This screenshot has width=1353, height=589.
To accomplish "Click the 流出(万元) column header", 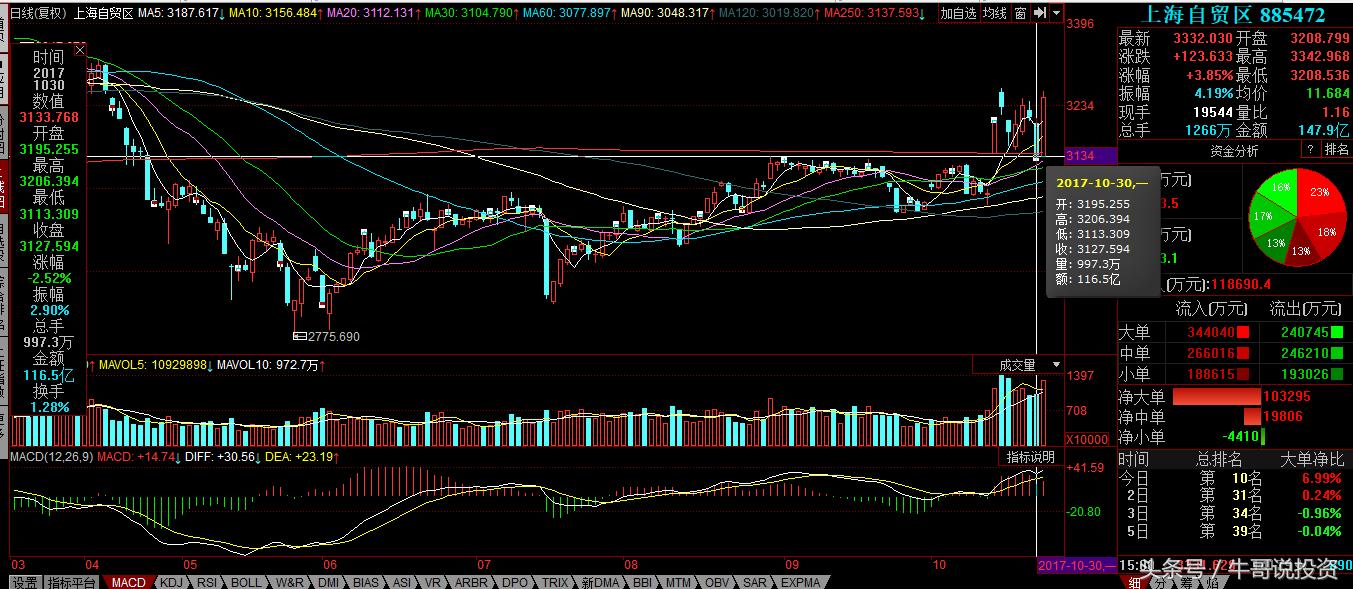I will coord(1305,308).
